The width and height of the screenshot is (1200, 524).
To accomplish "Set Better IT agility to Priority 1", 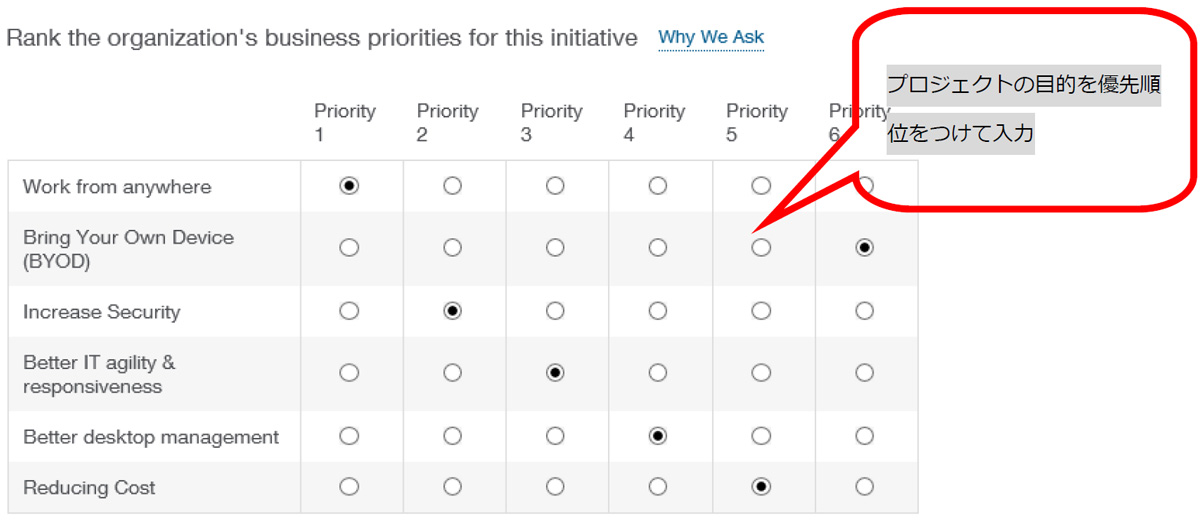I will 349,373.
